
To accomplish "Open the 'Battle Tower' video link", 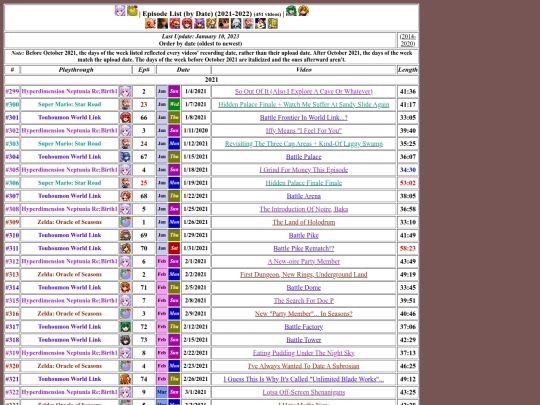I will tap(304, 340).
